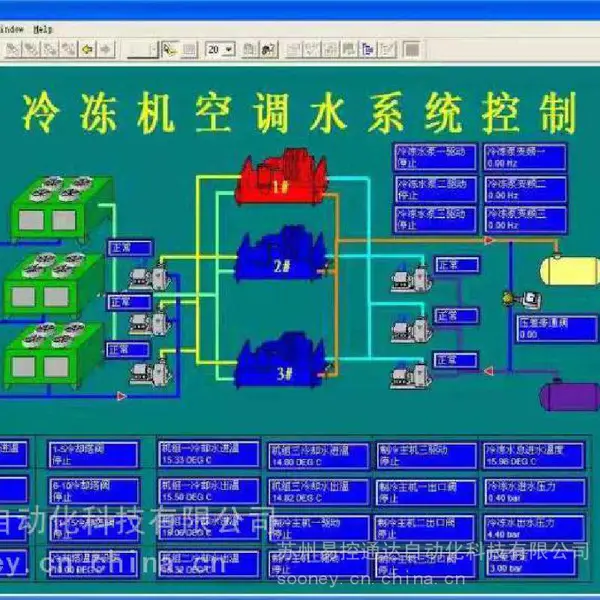Click the context help icon with question mark
The width and height of the screenshot is (600, 600).
click(269, 49)
